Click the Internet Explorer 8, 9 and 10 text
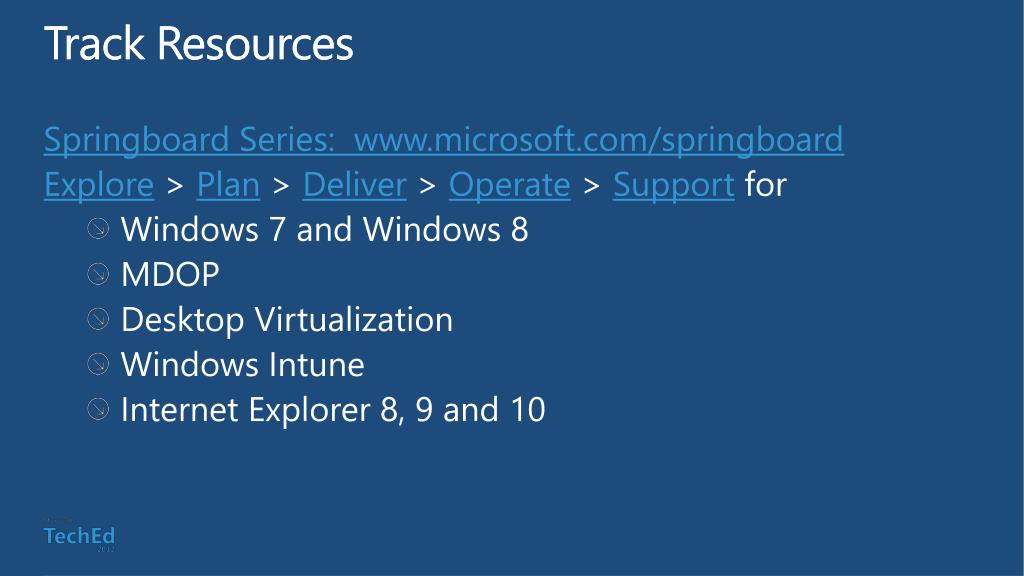1024x576 pixels. click(333, 410)
